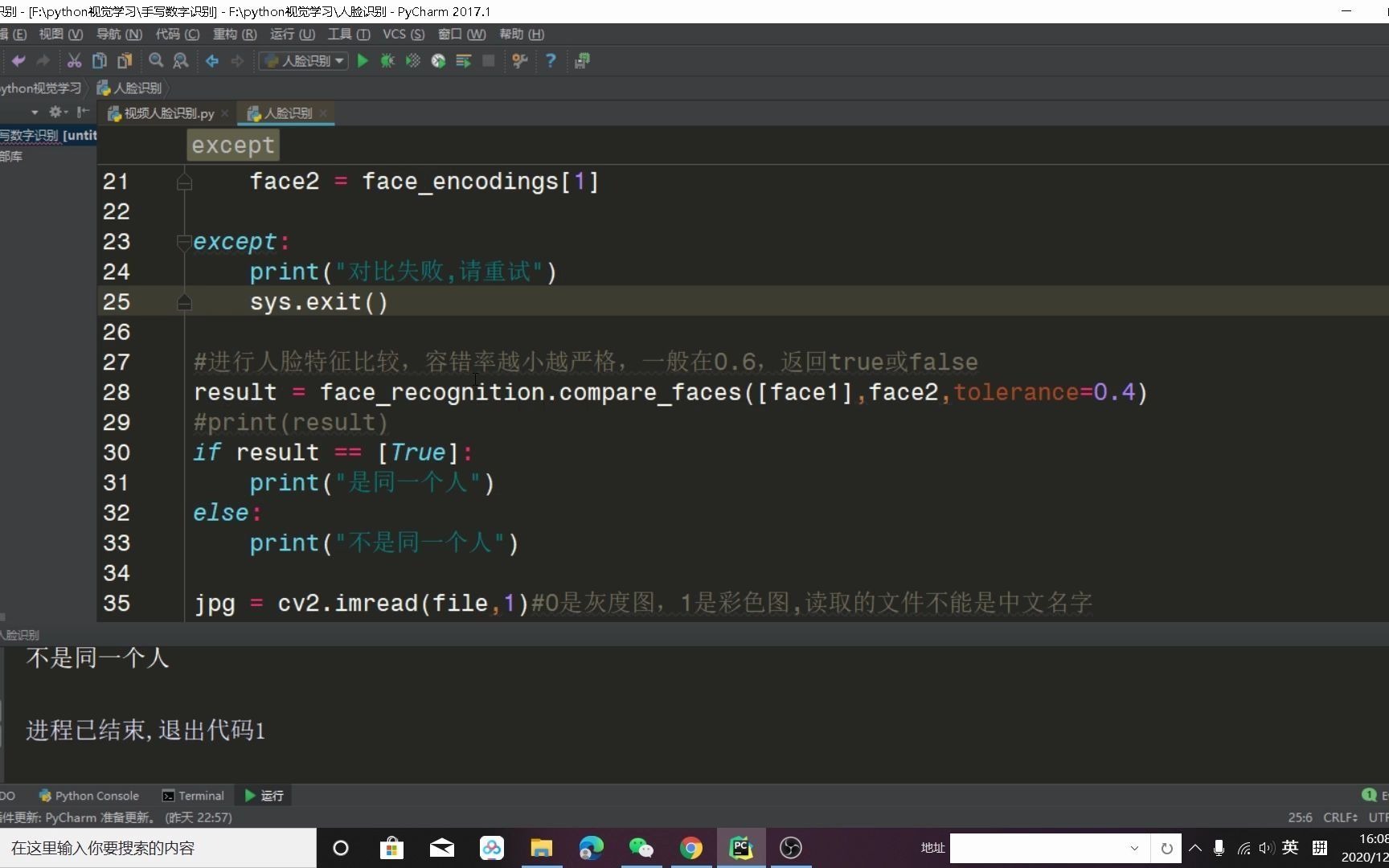Viewport: 1389px width, 868px height.
Task: Start debugging with the Debug icon
Action: tap(387, 60)
